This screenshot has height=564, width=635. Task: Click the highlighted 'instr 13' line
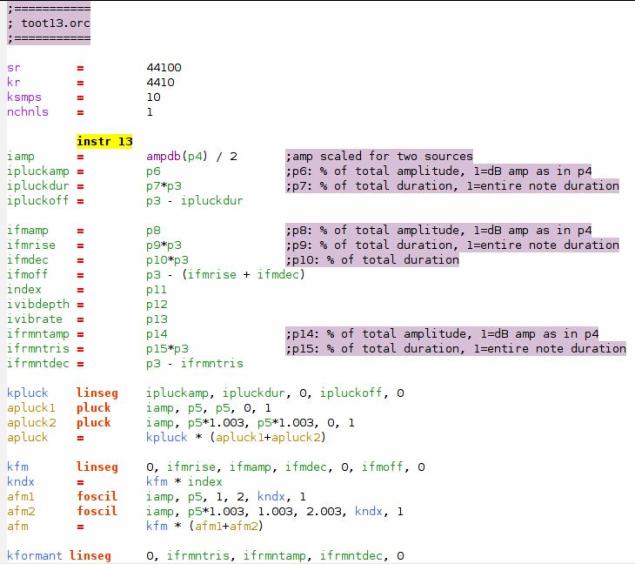tap(104, 141)
